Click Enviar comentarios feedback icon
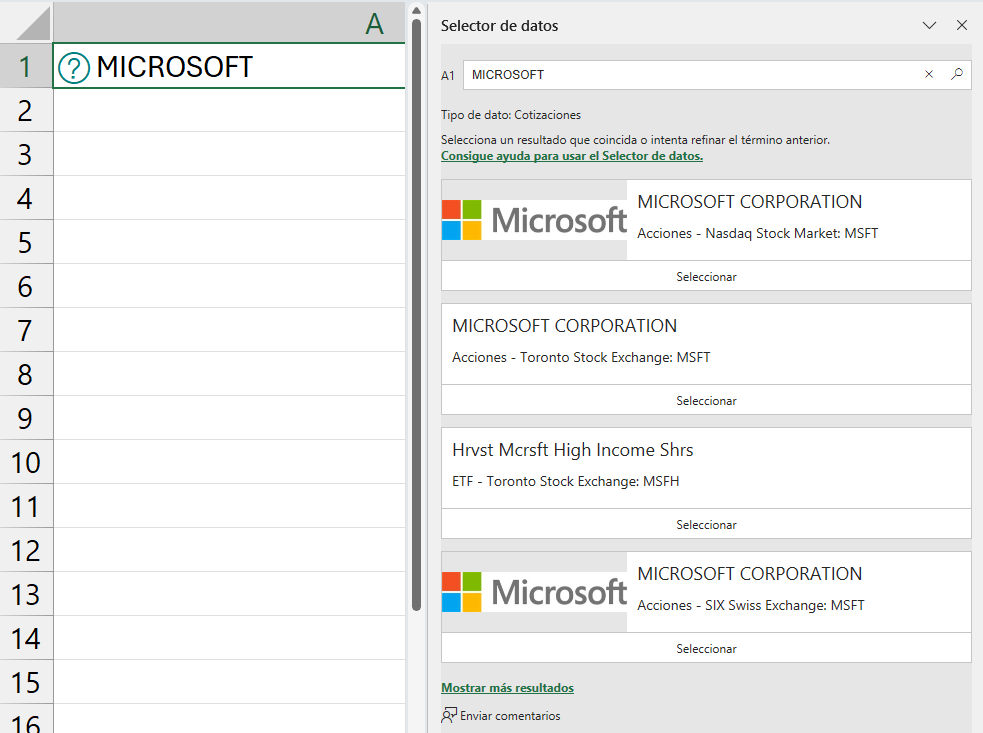This screenshot has height=733, width=983. pyautogui.click(x=449, y=715)
